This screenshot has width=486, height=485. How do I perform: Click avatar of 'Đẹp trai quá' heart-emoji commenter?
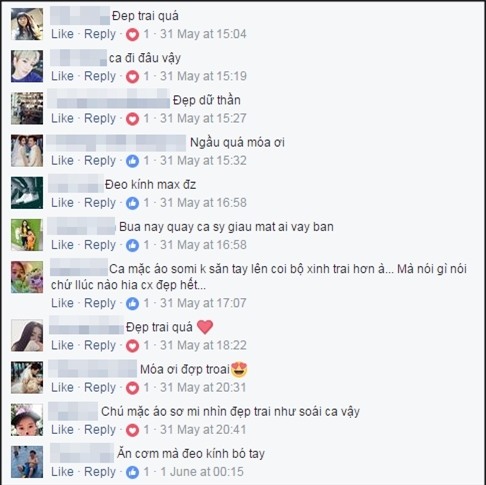coord(27,335)
